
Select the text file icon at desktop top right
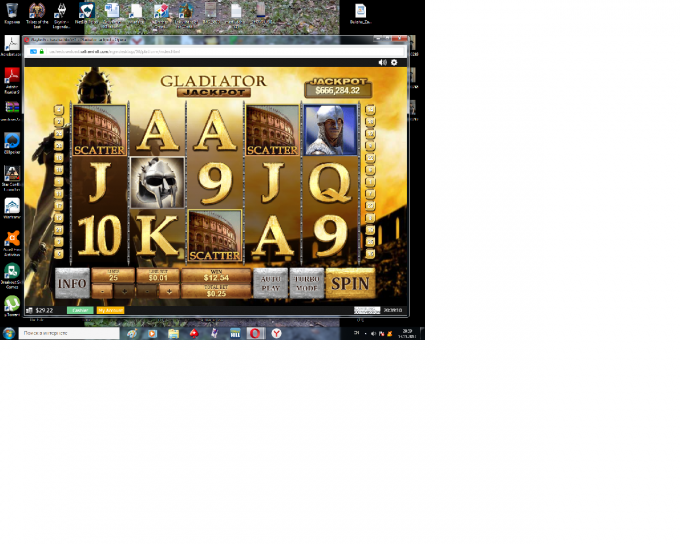pyautogui.click(x=360, y=13)
